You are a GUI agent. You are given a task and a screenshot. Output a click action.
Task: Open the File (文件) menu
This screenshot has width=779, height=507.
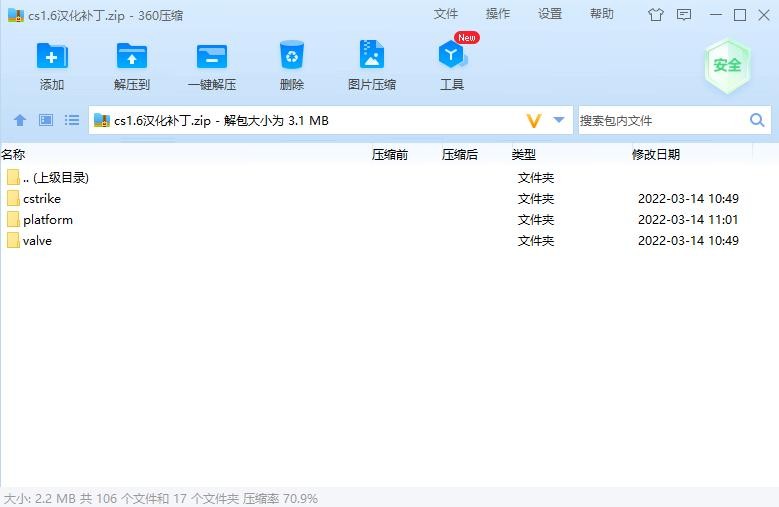click(446, 14)
